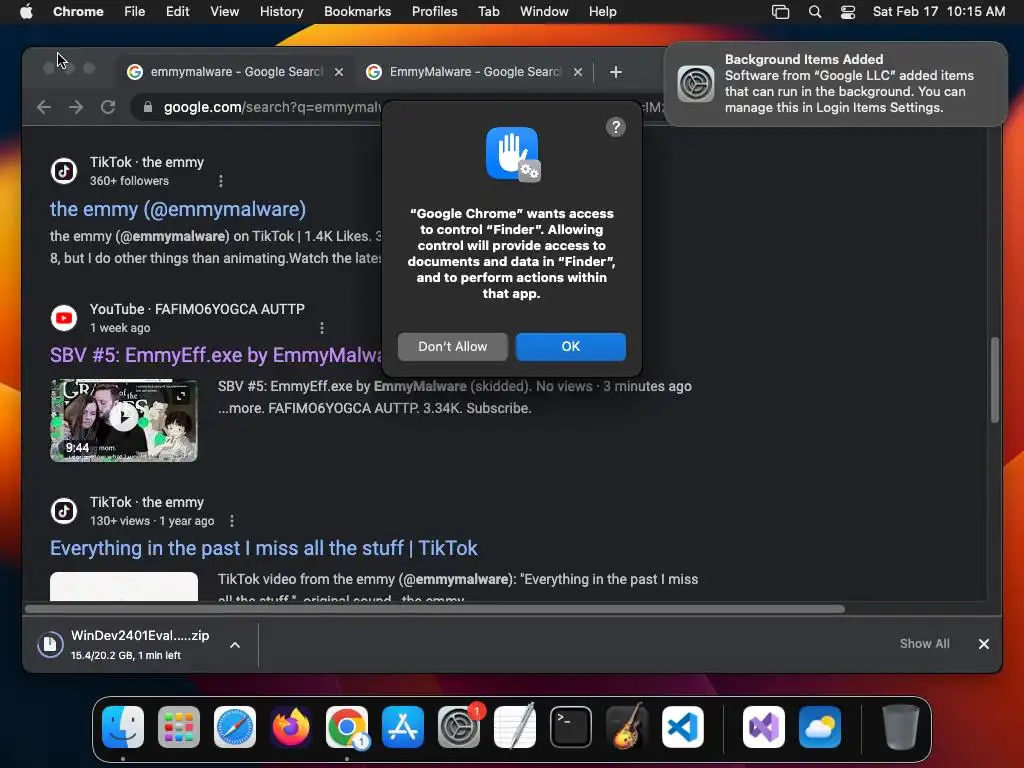Viewport: 1024px width, 768px height.
Task: Click the Chrome icon in the Dock
Action: (x=347, y=727)
